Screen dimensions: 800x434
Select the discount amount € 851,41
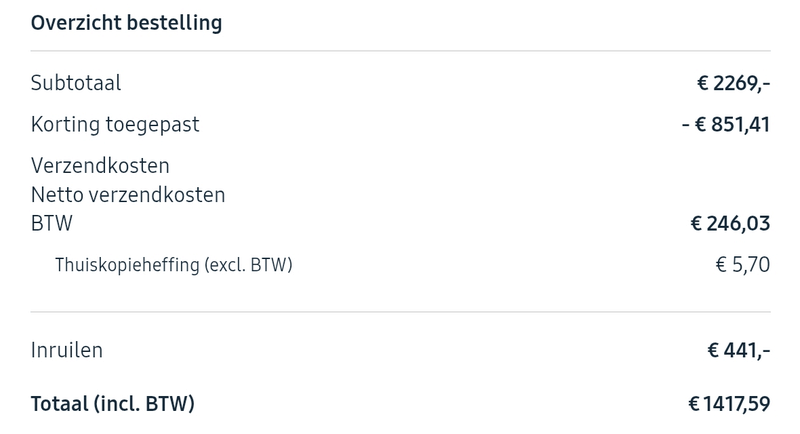tap(733, 124)
